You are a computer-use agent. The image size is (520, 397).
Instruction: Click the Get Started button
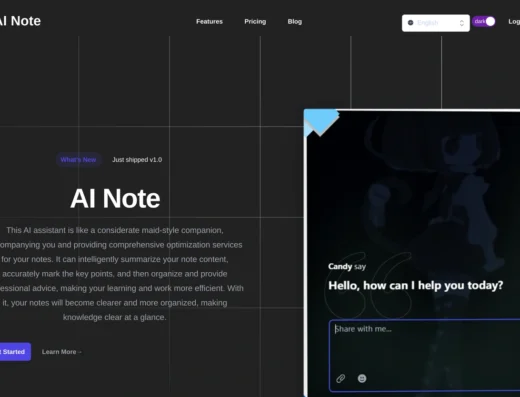point(14,352)
